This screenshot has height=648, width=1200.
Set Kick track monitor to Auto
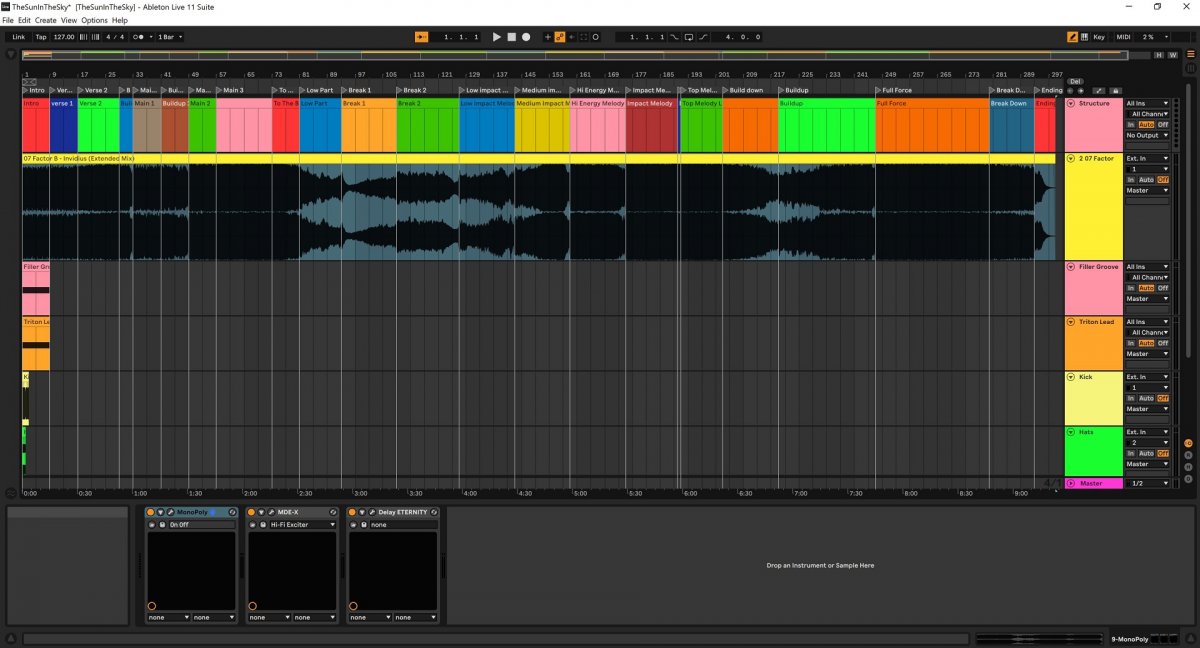tap(1146, 398)
